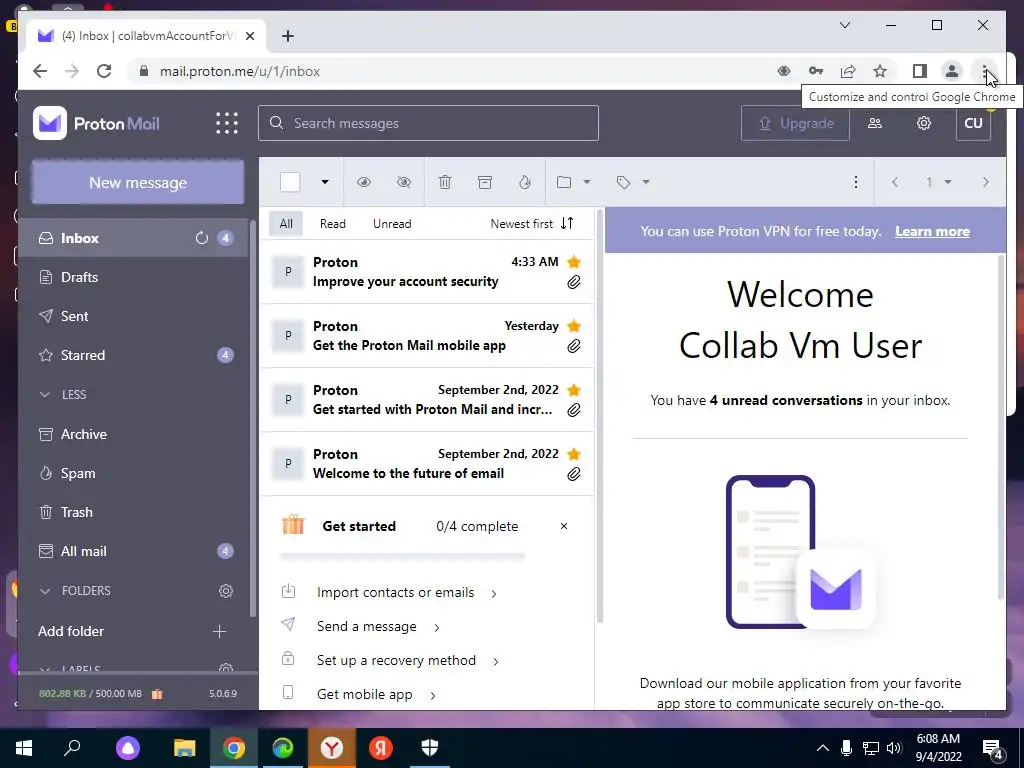Collapse the FOLDERS section
1024x768 pixels.
pyautogui.click(x=75, y=590)
